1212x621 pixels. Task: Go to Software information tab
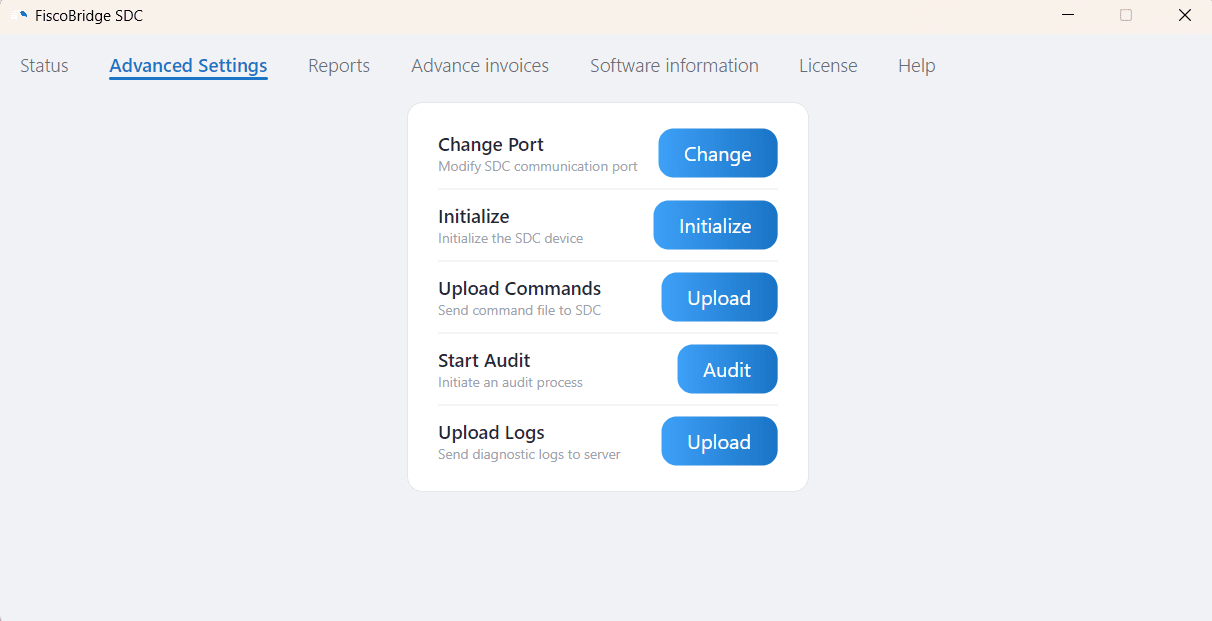[x=674, y=66]
